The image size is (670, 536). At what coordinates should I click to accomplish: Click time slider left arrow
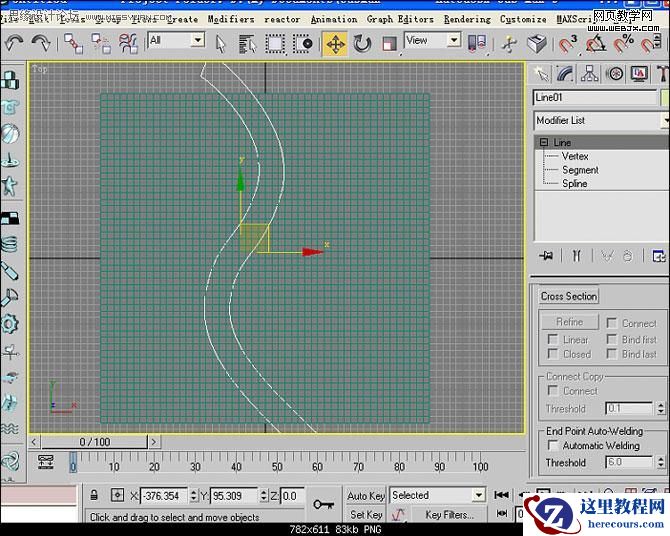coord(34,442)
